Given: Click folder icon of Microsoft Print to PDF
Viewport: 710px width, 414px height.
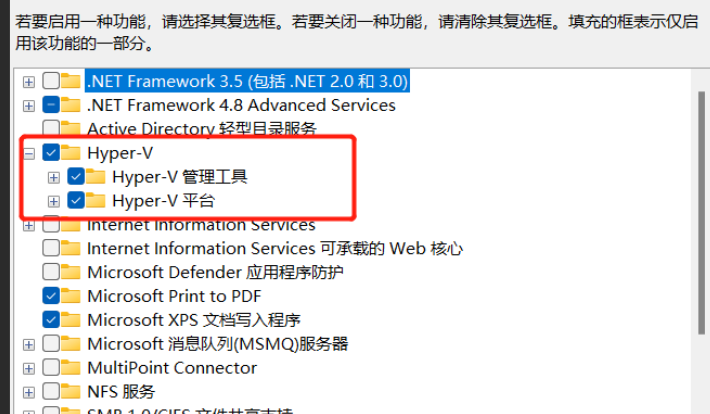Looking at the screenshot, I should pyautogui.click(x=71, y=296).
